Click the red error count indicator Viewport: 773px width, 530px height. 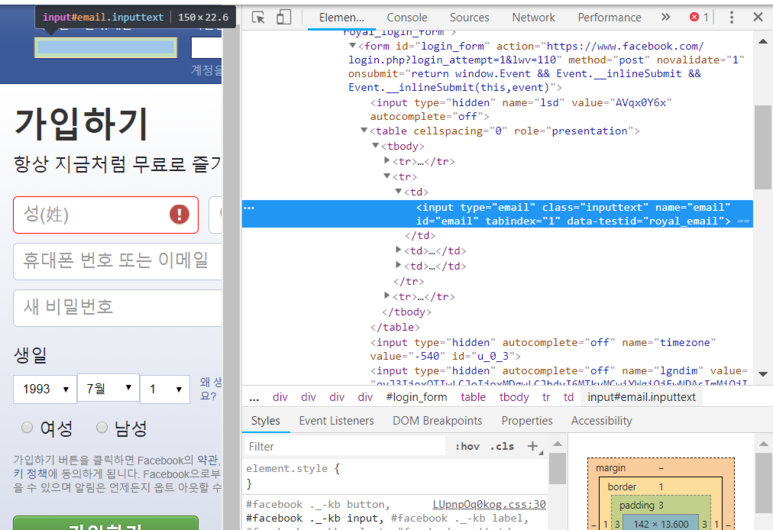(x=699, y=17)
